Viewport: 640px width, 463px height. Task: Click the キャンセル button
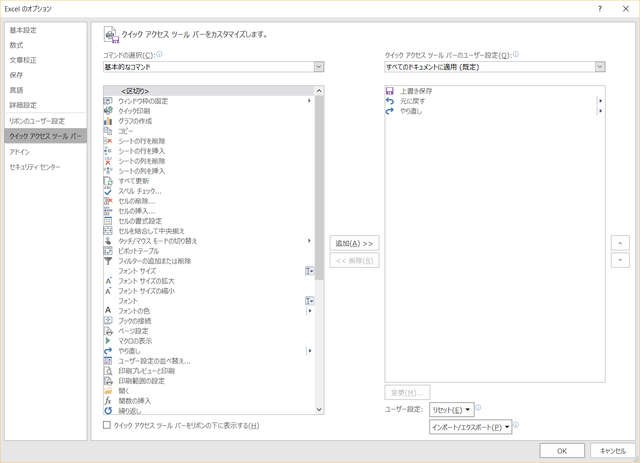[613, 451]
